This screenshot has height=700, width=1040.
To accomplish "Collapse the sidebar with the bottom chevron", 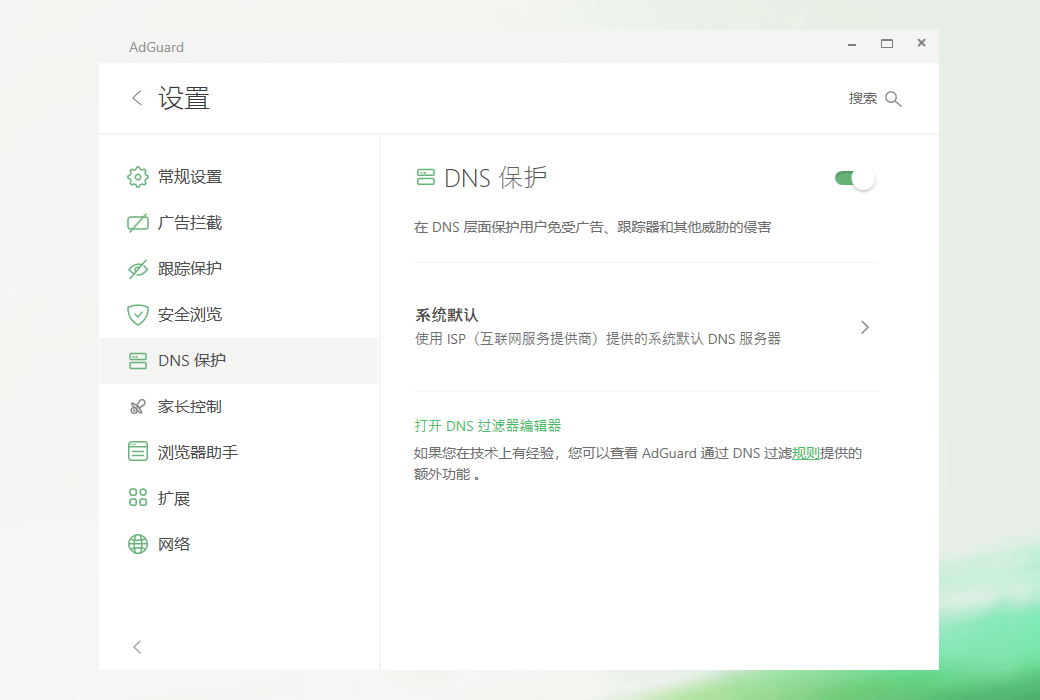I will click(x=137, y=647).
